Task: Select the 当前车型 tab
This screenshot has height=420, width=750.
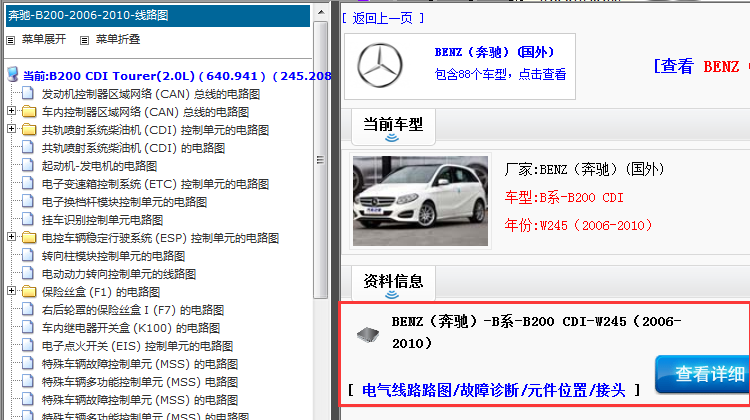Action: click(x=393, y=127)
